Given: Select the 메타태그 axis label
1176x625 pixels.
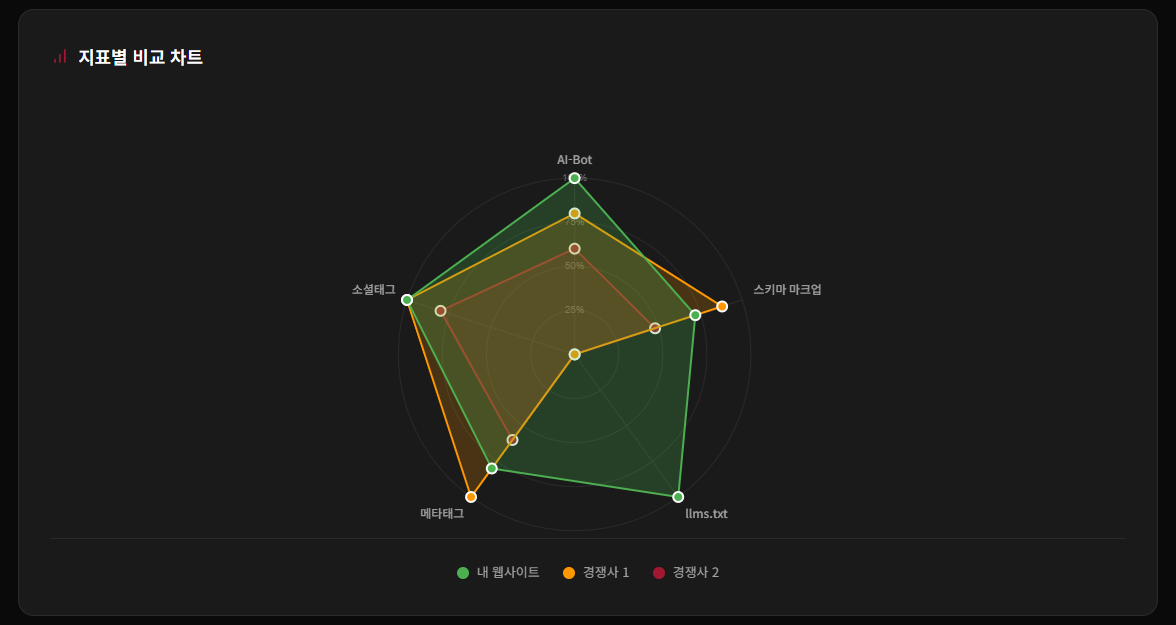Looking at the screenshot, I should pos(442,514).
